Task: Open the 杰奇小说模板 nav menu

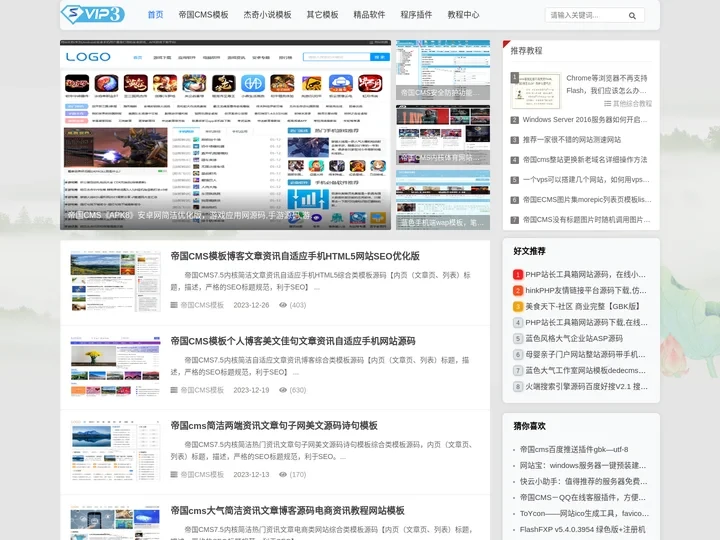Action: [x=268, y=15]
